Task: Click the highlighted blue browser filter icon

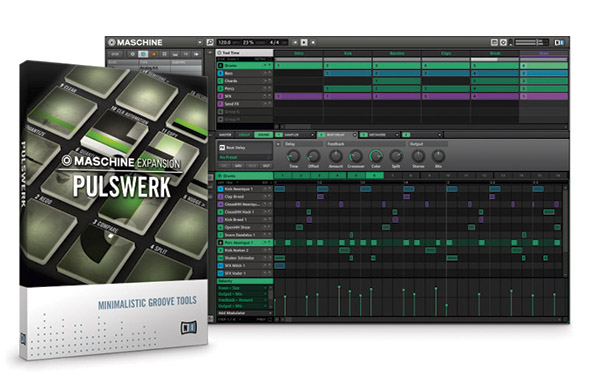Action: pos(143,54)
